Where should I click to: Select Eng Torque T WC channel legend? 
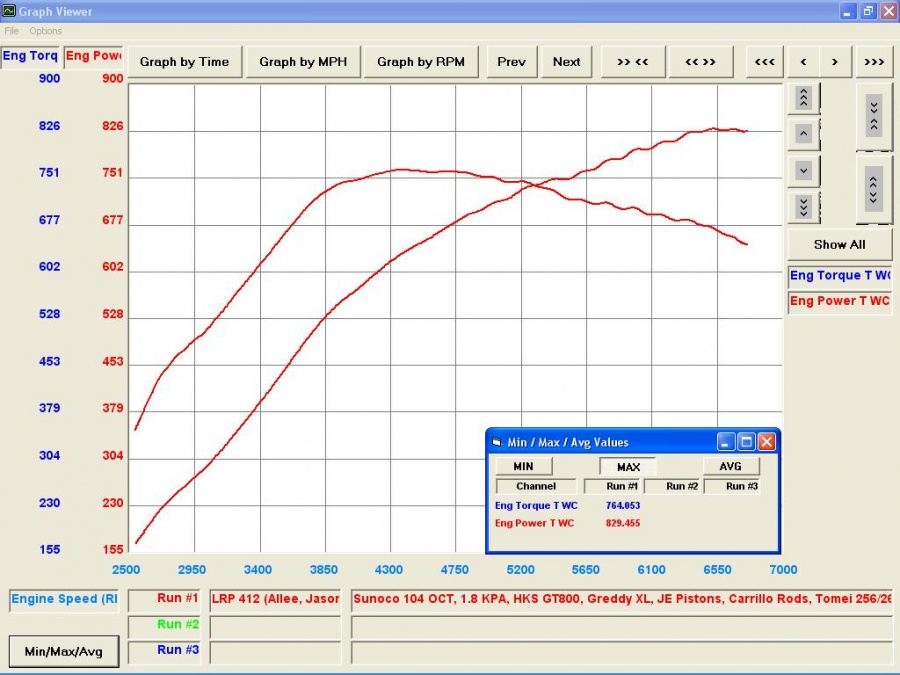pyautogui.click(x=839, y=276)
